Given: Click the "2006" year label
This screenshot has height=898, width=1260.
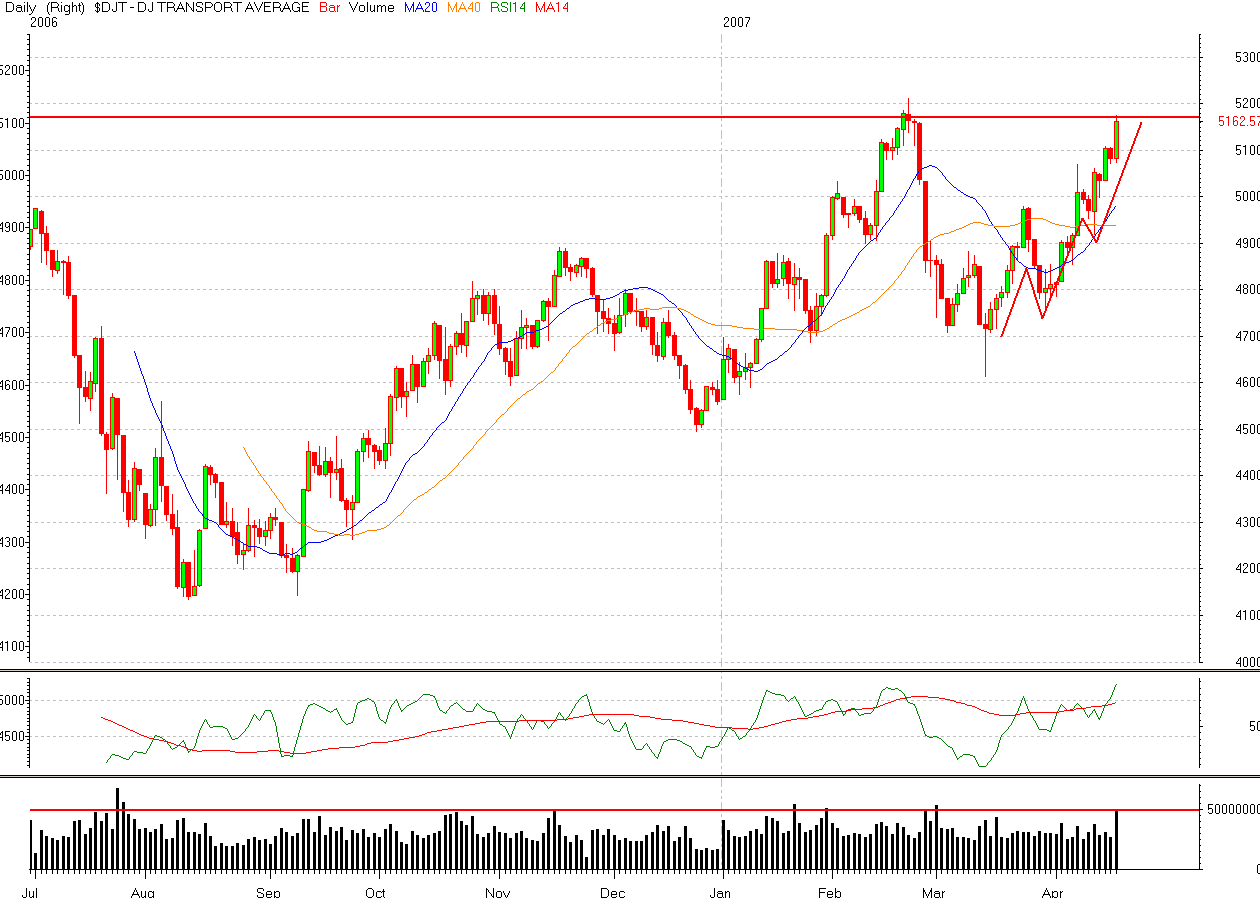Looking at the screenshot, I should click(44, 22).
